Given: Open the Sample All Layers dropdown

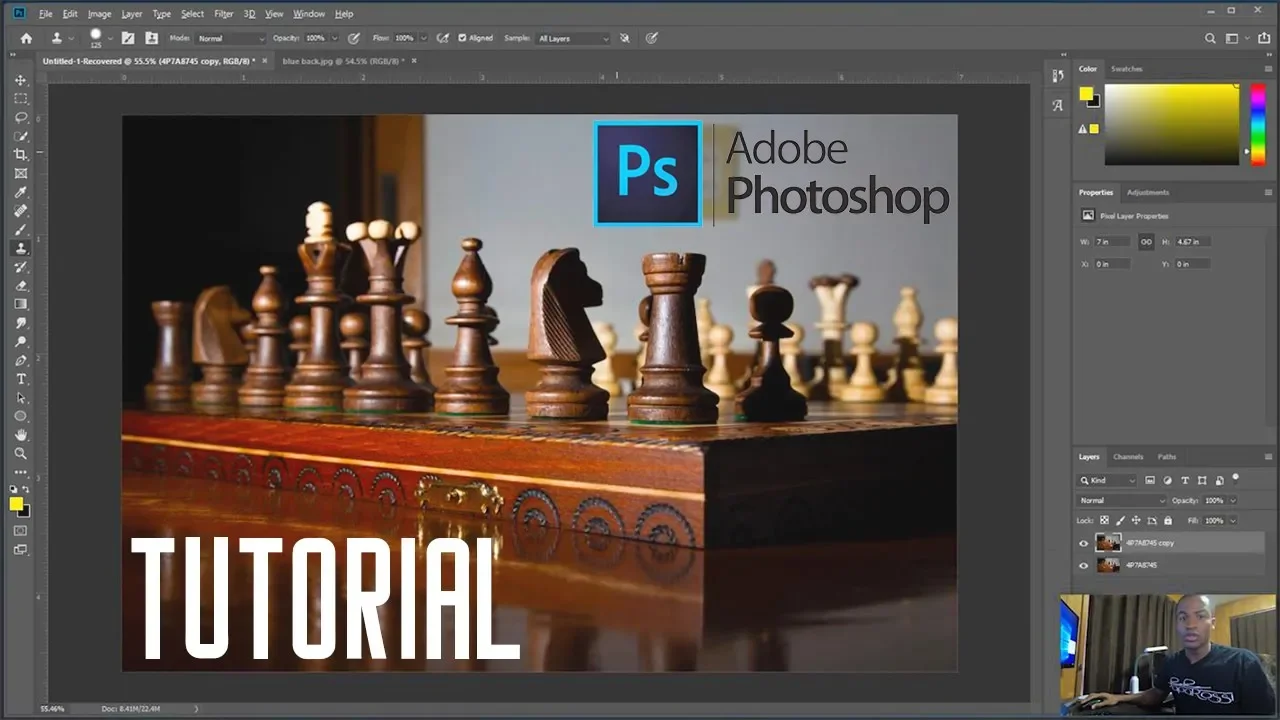Looking at the screenshot, I should point(573,38).
